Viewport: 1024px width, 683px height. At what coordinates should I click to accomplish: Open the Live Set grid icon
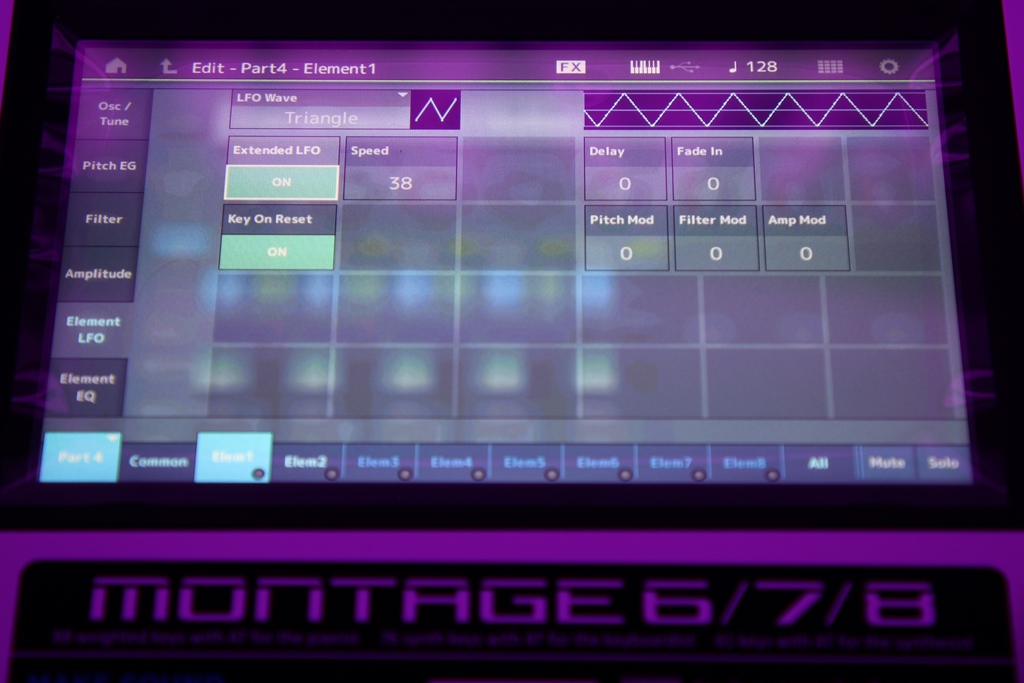click(830, 67)
